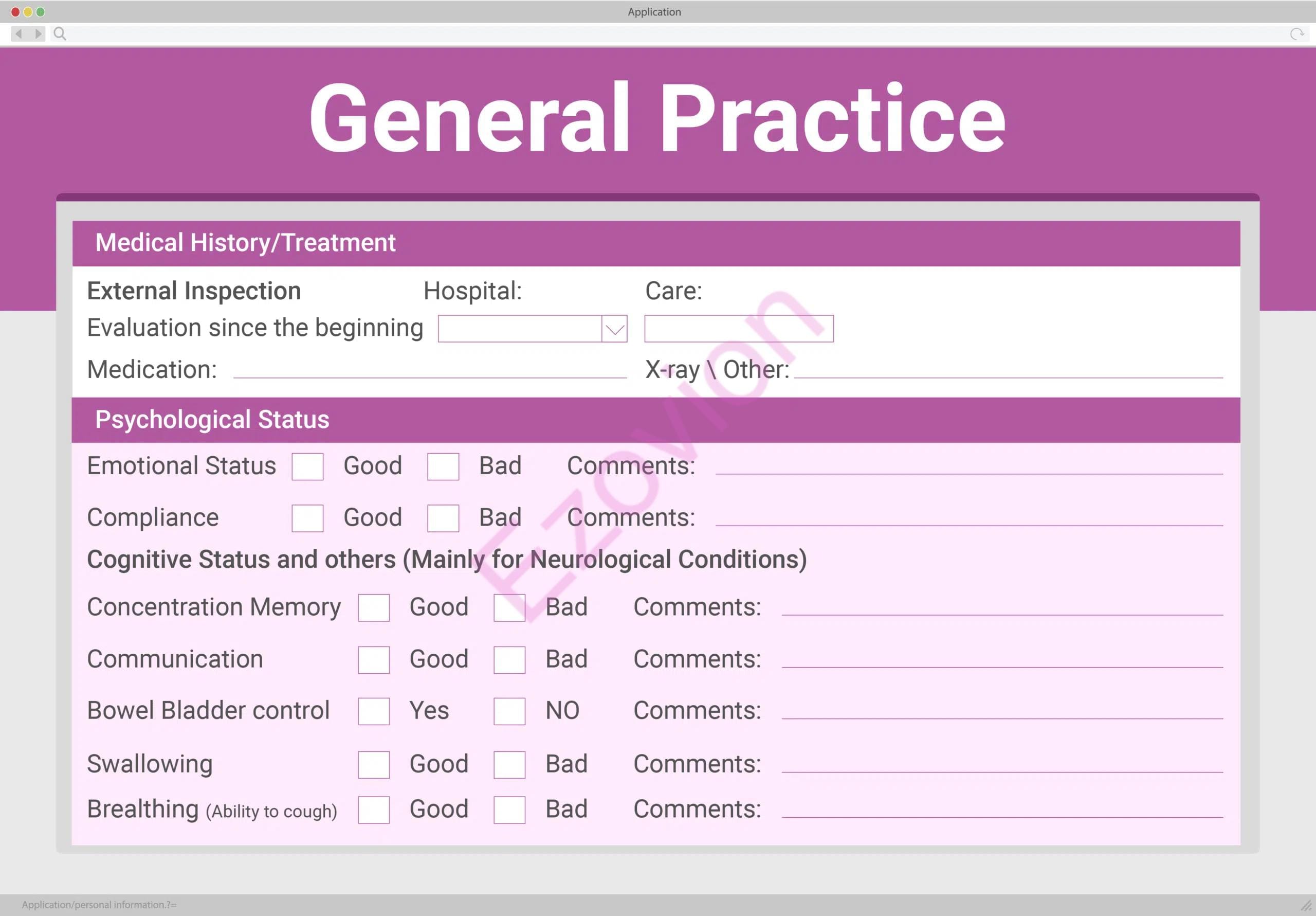Viewport: 1316px width, 916px height.
Task: Click the Care input box
Action: point(739,329)
